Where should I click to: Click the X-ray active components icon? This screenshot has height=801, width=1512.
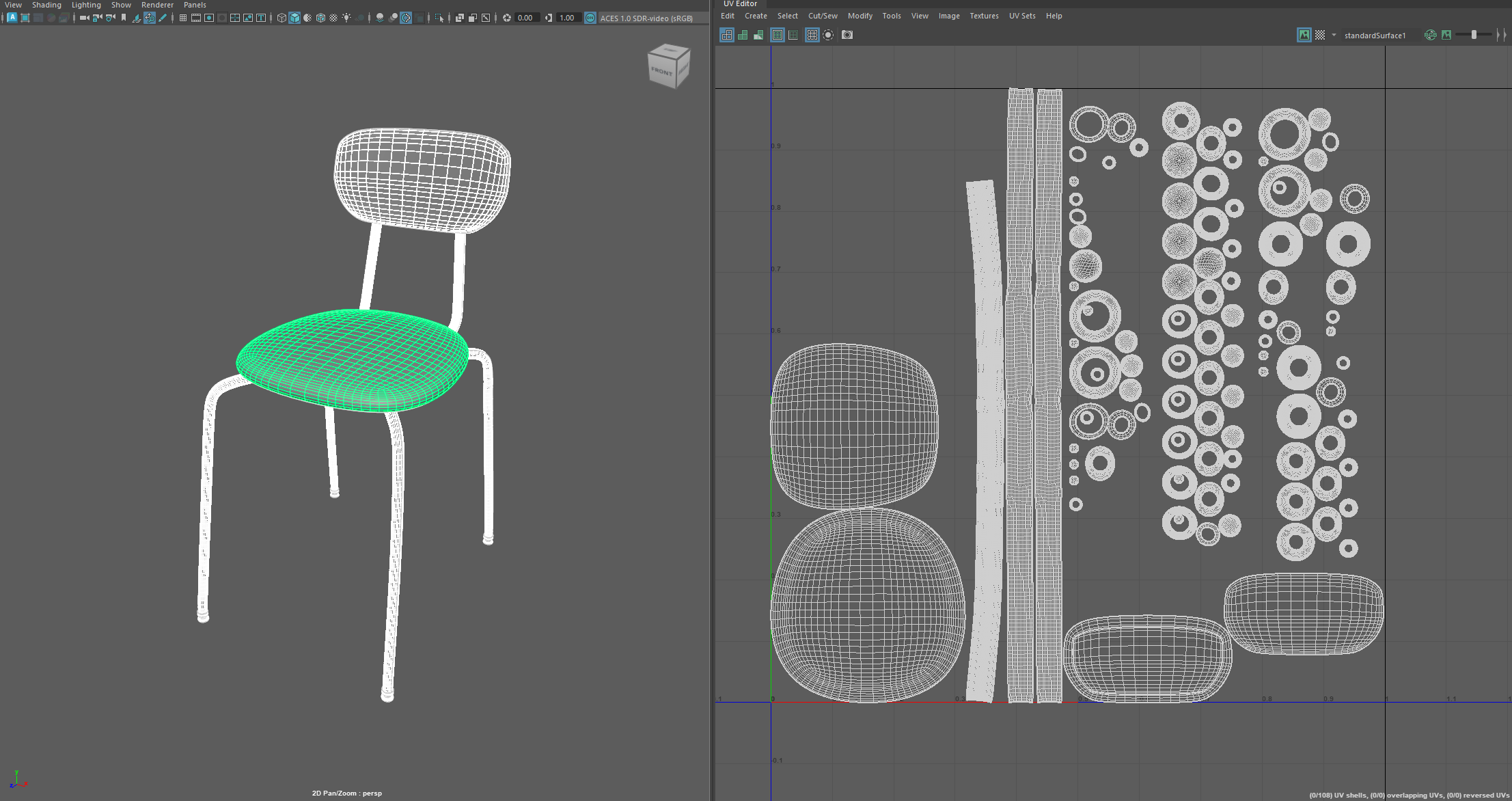click(x=473, y=18)
